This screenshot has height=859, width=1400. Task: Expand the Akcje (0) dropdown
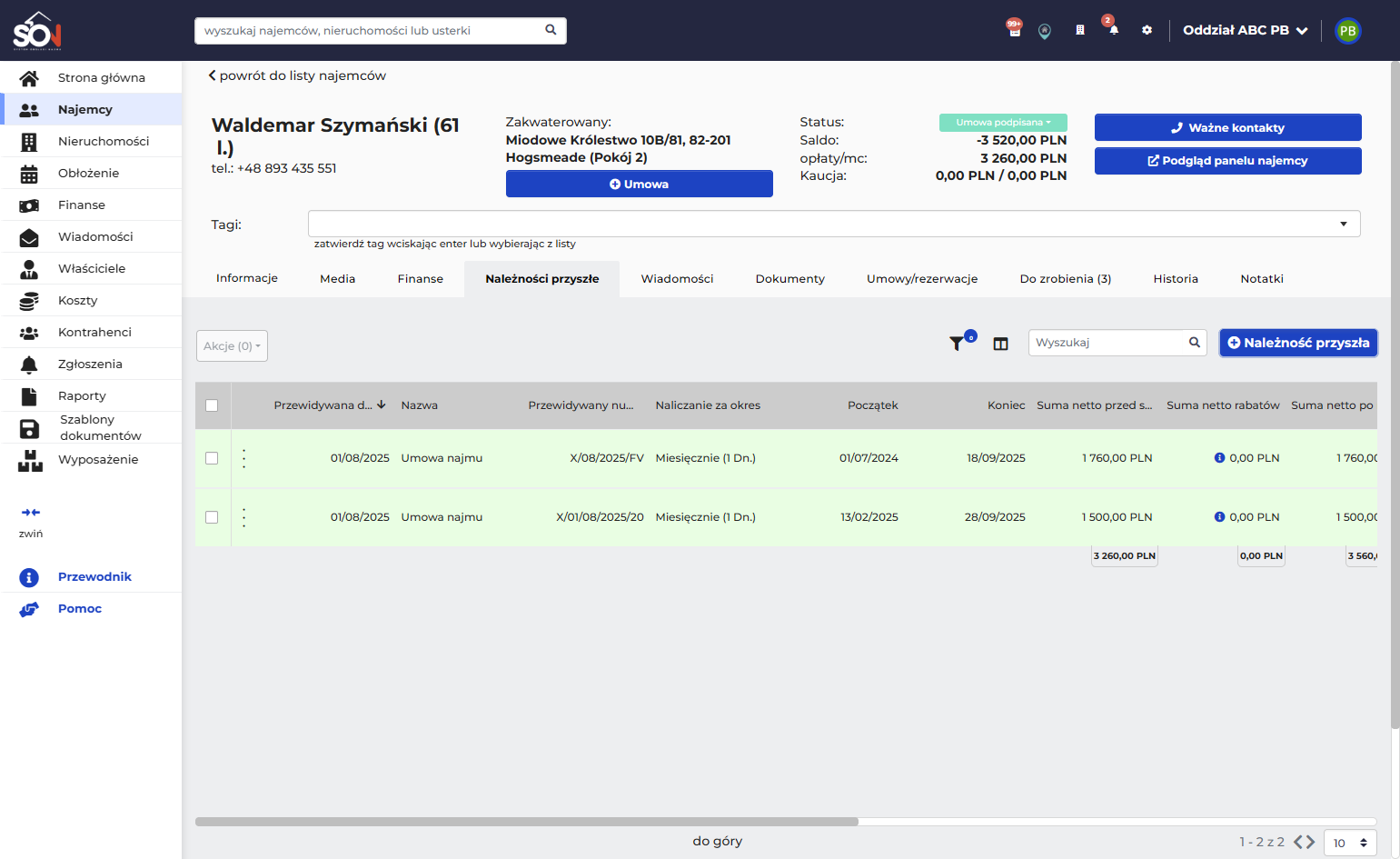click(x=232, y=345)
